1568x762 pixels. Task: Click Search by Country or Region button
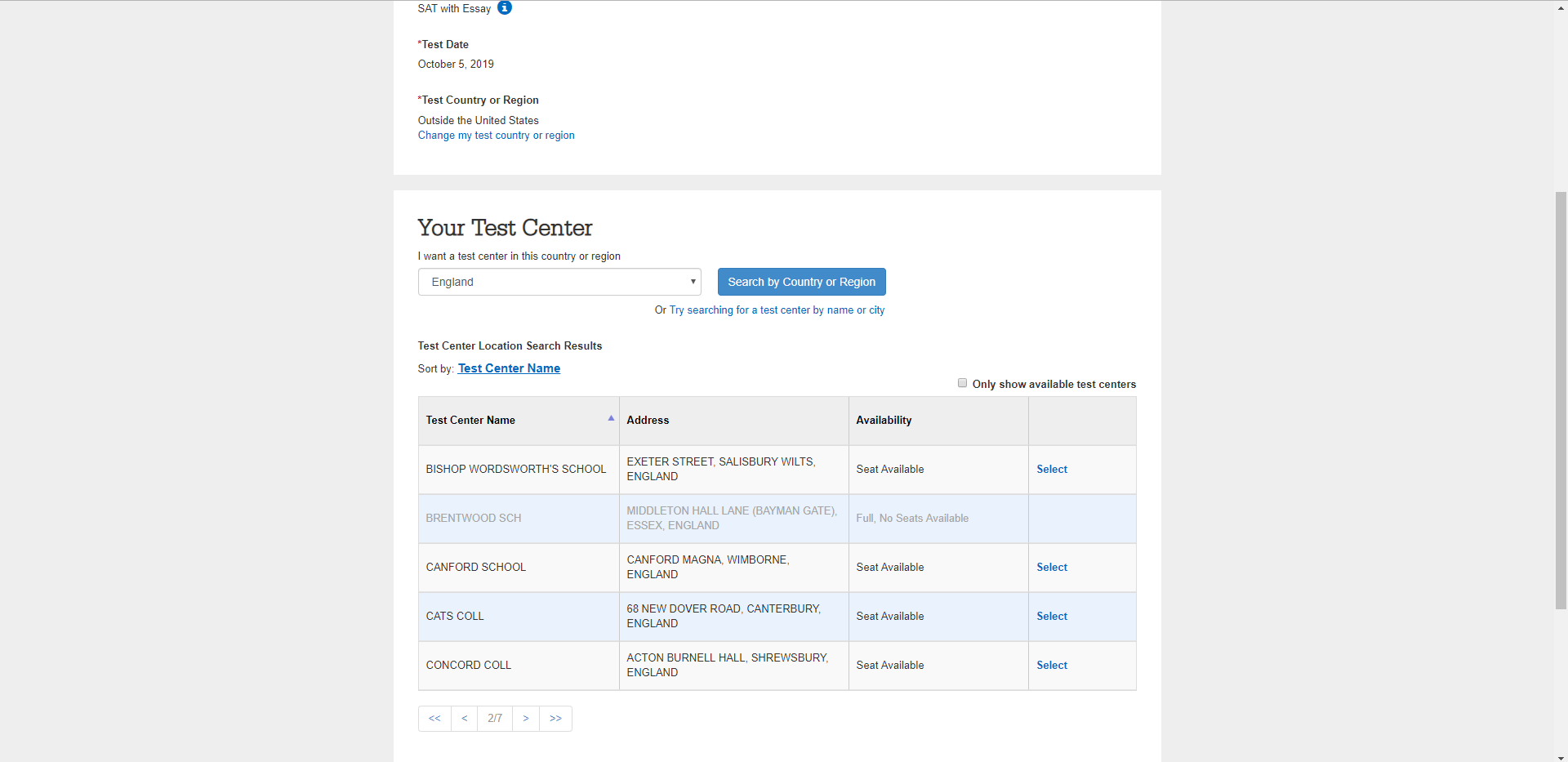pyautogui.click(x=801, y=282)
